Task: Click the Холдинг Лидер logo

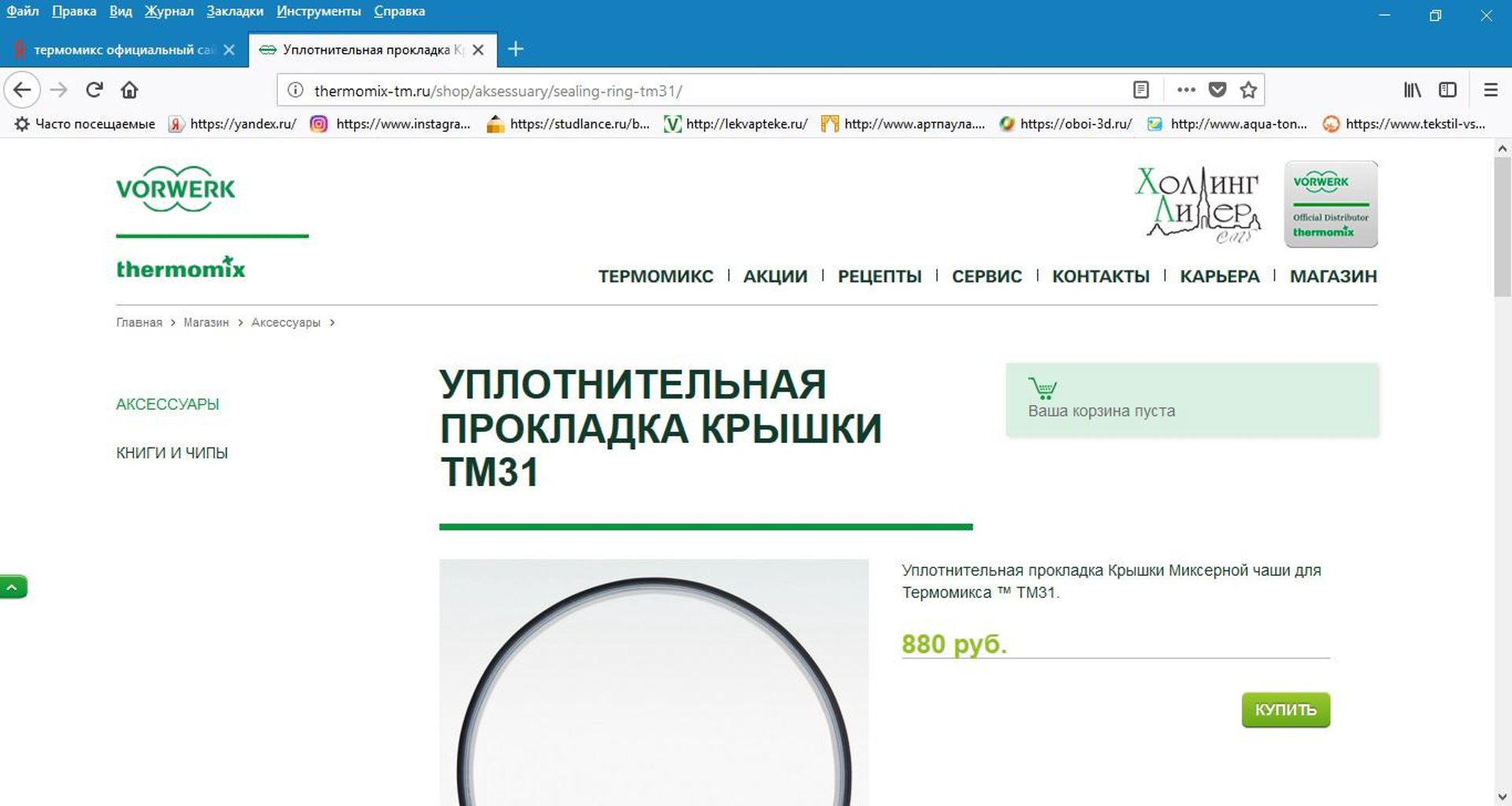Action: 1199,204
